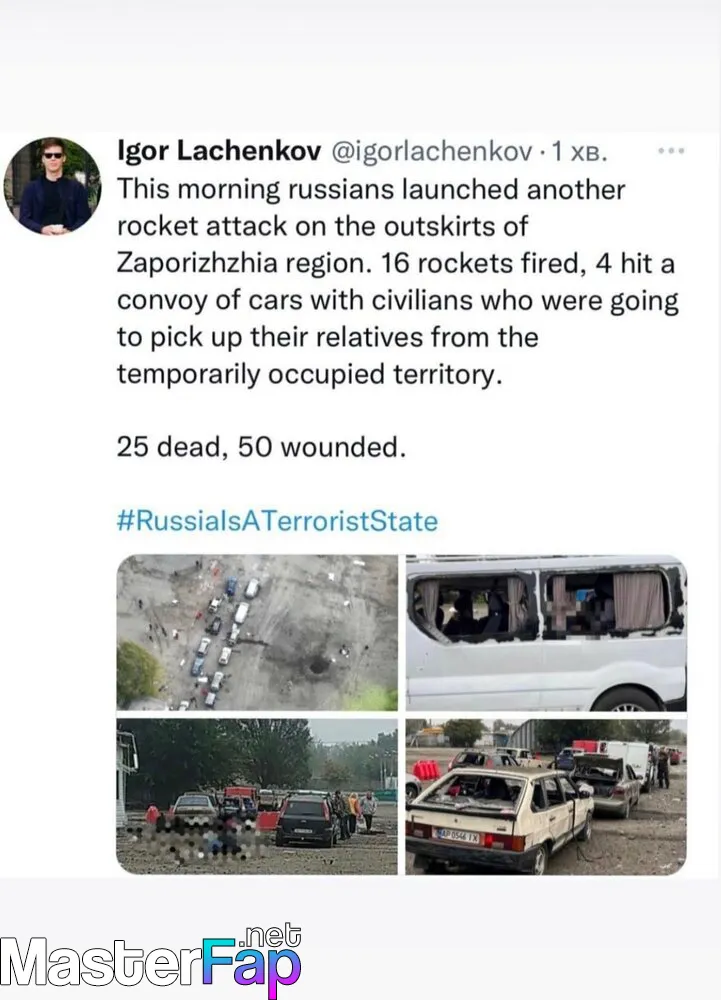The image size is (721, 1000).
Task: Click the ".net" badge on watermark
Action: [x=272, y=935]
